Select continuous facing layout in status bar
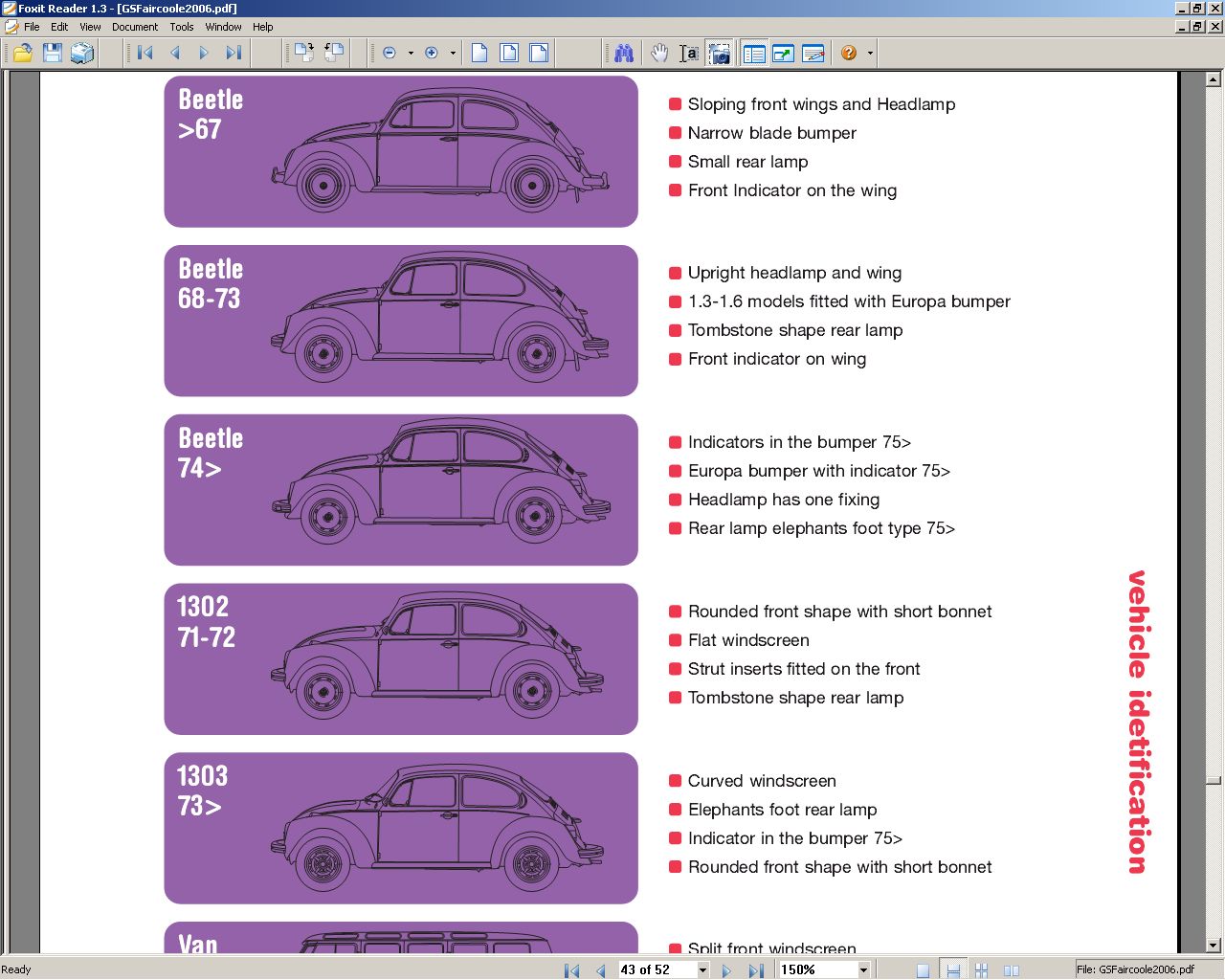This screenshot has height=980, width=1225. tap(981, 970)
